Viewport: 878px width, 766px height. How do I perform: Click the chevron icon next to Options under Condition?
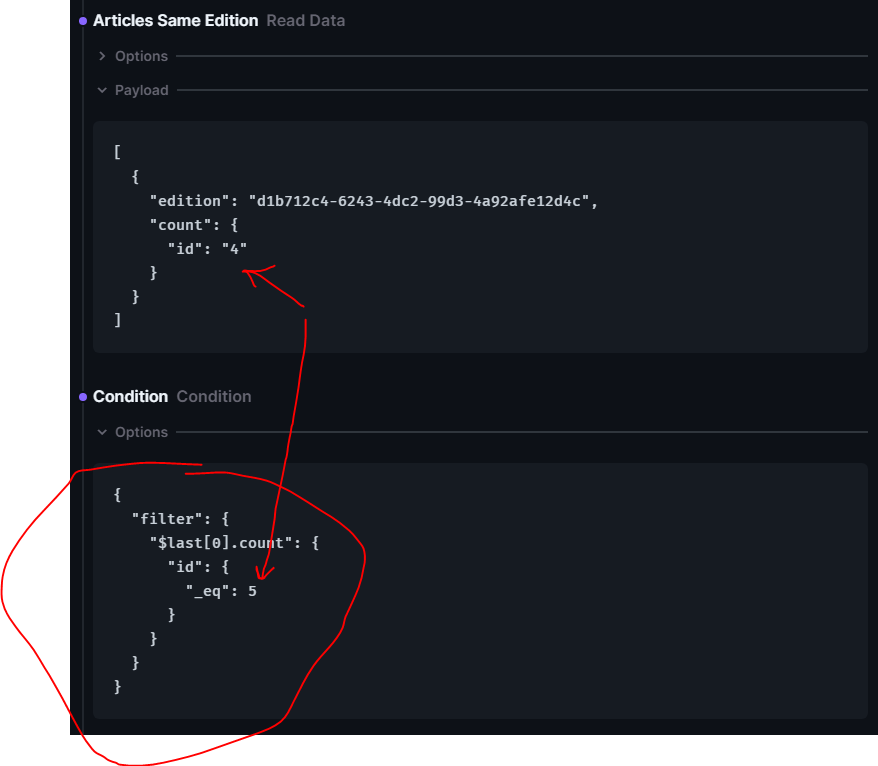point(101,432)
